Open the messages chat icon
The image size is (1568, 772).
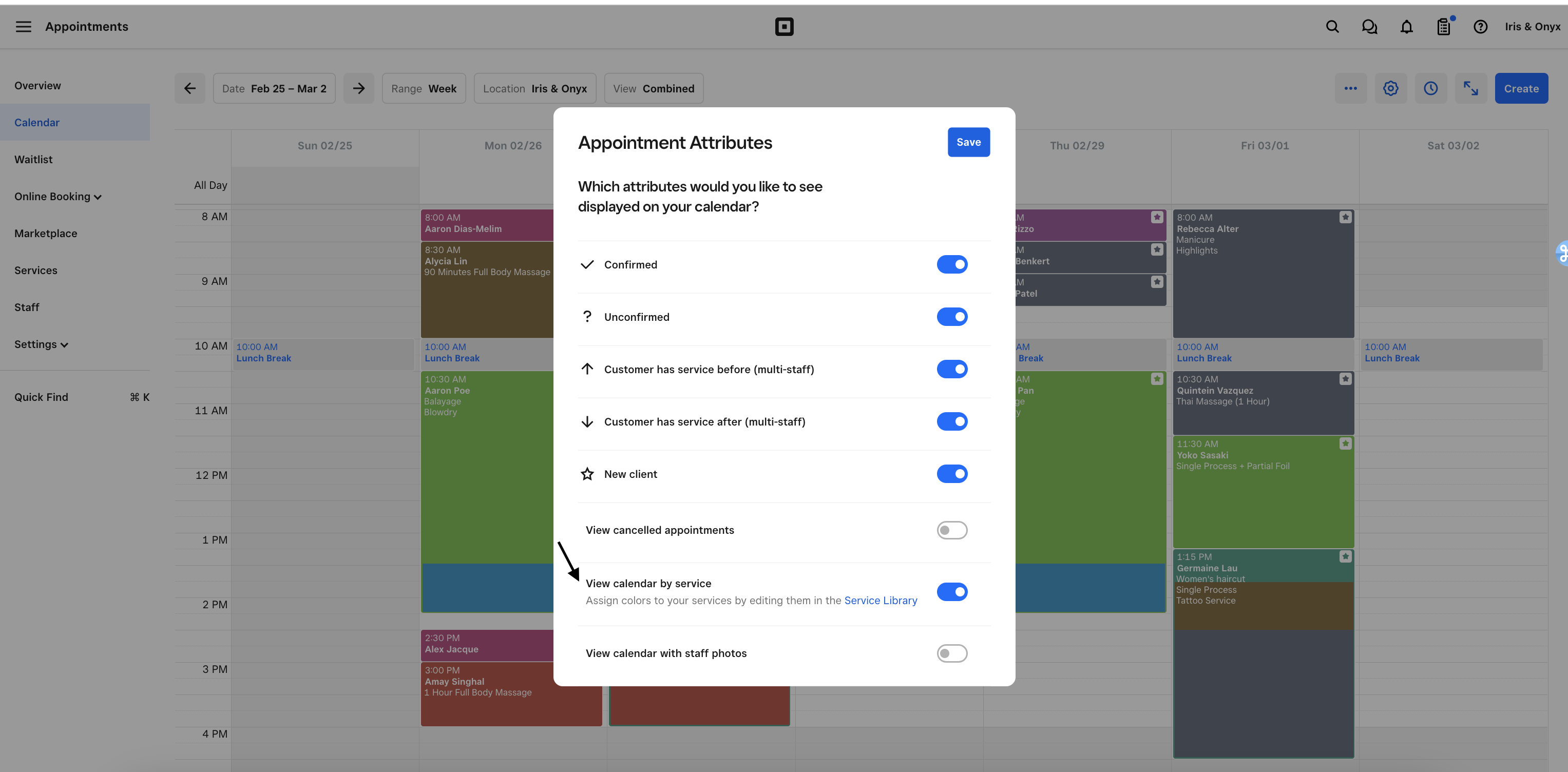click(x=1370, y=27)
